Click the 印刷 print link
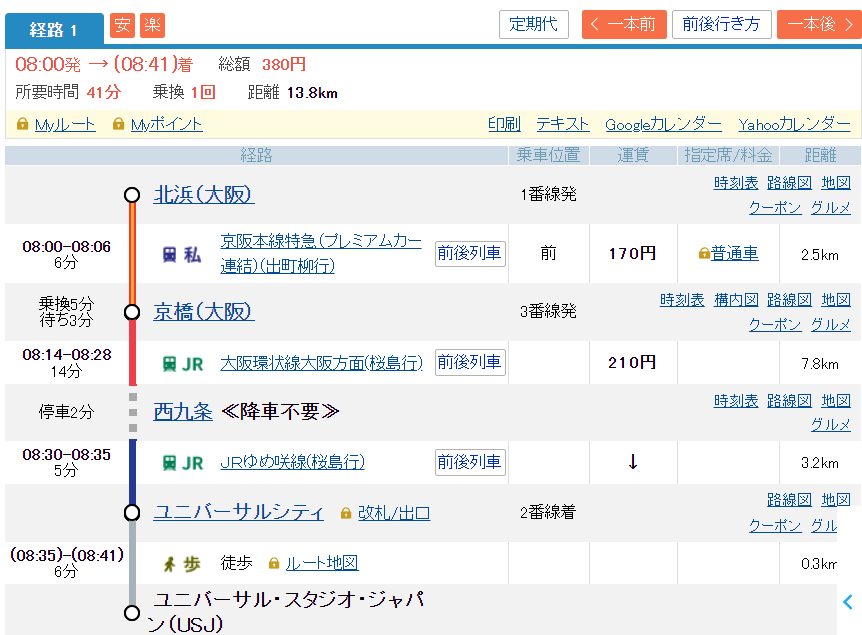This screenshot has width=862, height=635. pos(504,124)
